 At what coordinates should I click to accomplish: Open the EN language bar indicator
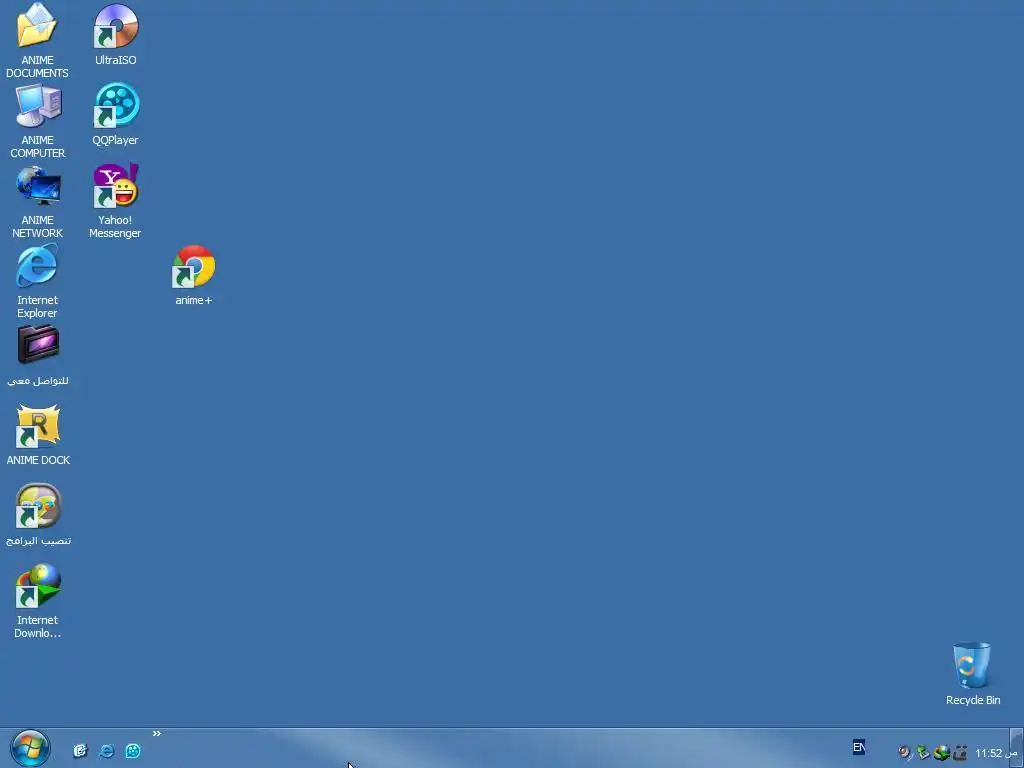pos(859,747)
